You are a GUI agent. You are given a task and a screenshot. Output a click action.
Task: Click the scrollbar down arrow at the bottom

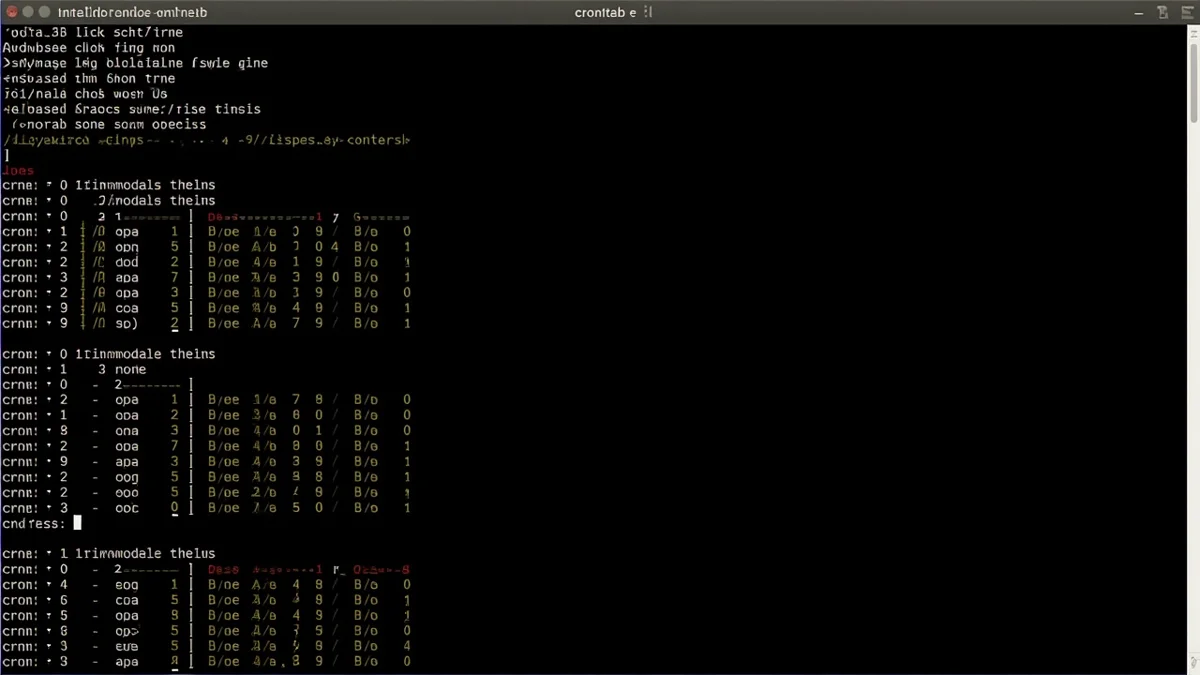pos(1193,664)
